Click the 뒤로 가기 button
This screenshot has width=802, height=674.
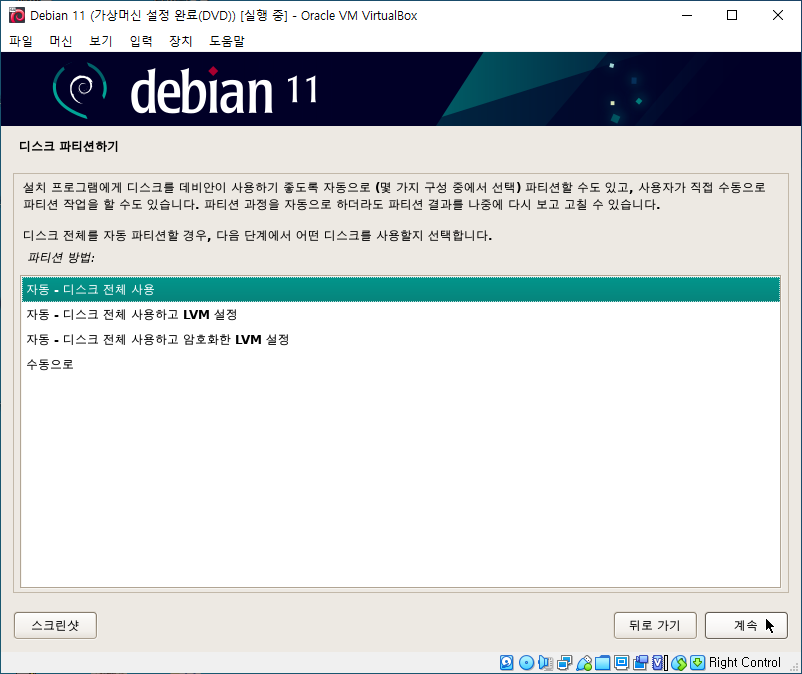pos(655,625)
